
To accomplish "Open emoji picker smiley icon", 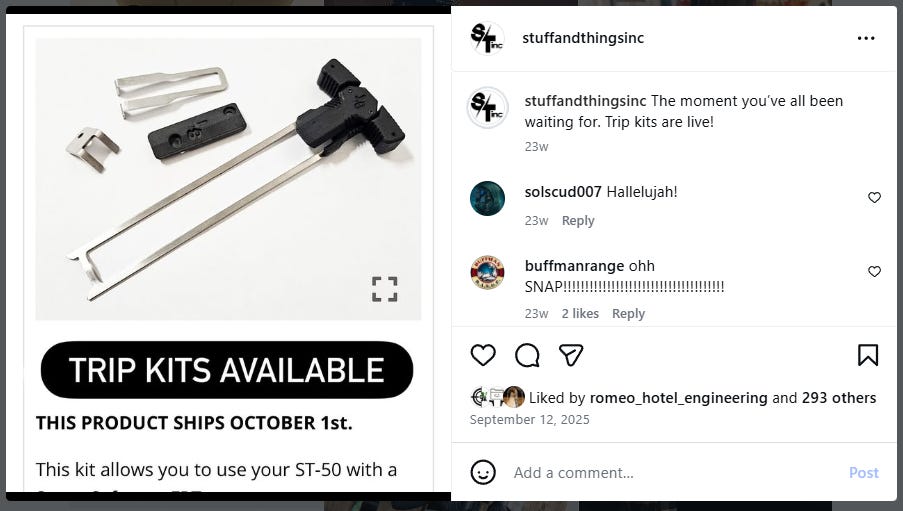I will pos(483,472).
